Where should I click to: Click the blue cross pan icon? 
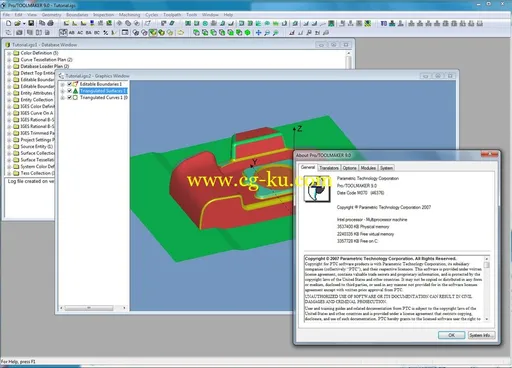click(258, 33)
